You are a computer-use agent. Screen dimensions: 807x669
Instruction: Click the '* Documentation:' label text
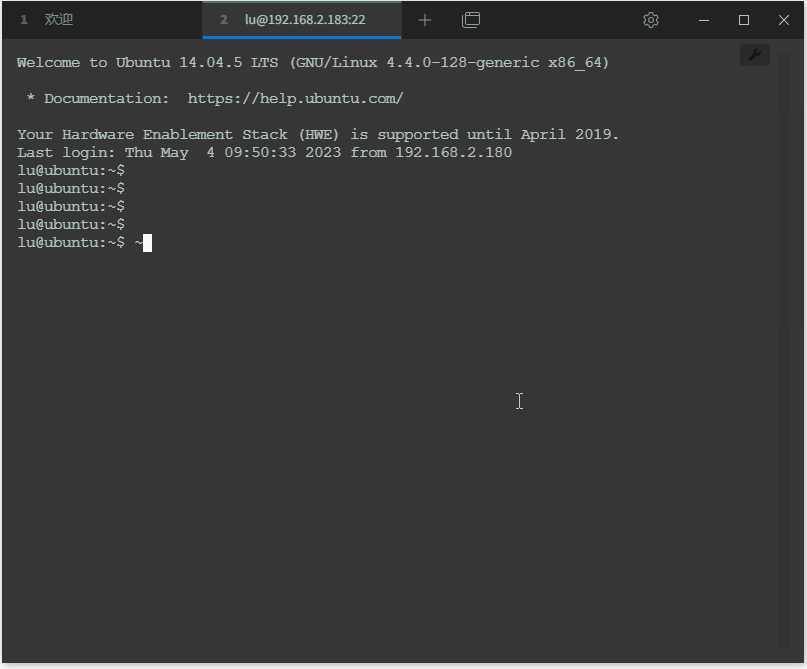(97, 98)
